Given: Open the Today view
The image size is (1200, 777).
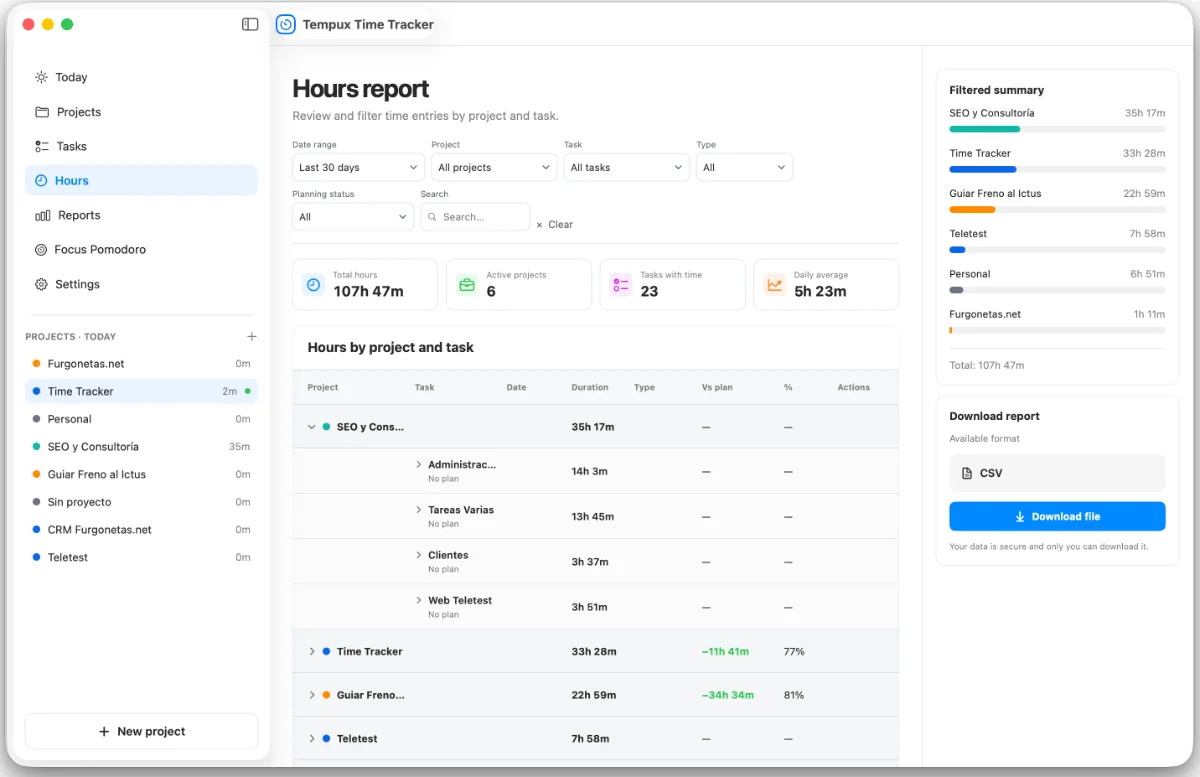Looking at the screenshot, I should tap(141, 77).
